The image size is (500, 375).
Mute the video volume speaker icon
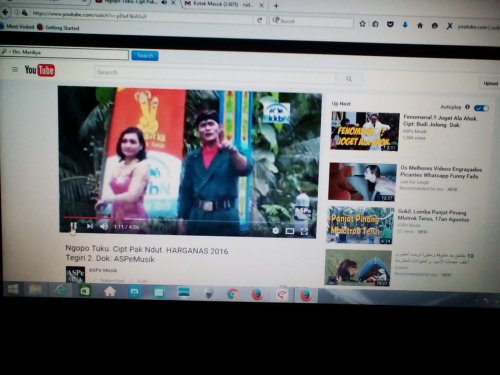coord(104,227)
